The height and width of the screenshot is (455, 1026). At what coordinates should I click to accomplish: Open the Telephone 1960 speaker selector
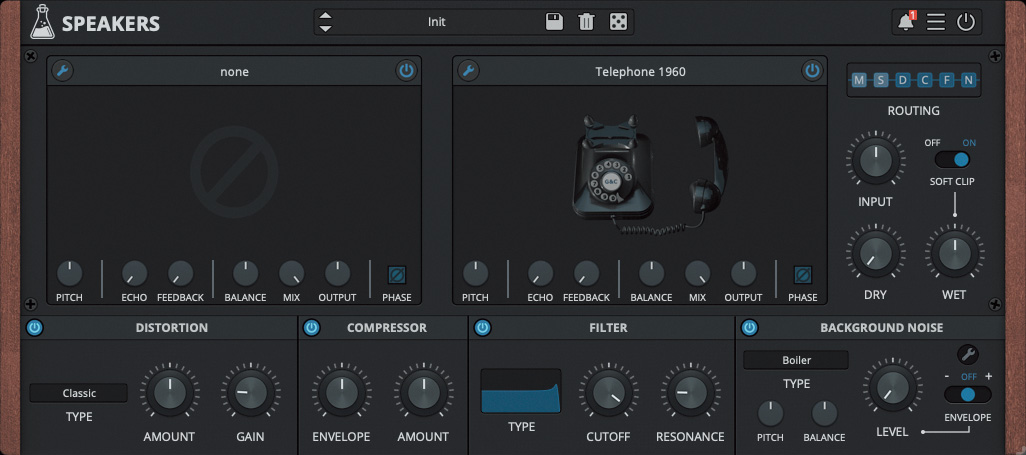pyautogui.click(x=640, y=71)
